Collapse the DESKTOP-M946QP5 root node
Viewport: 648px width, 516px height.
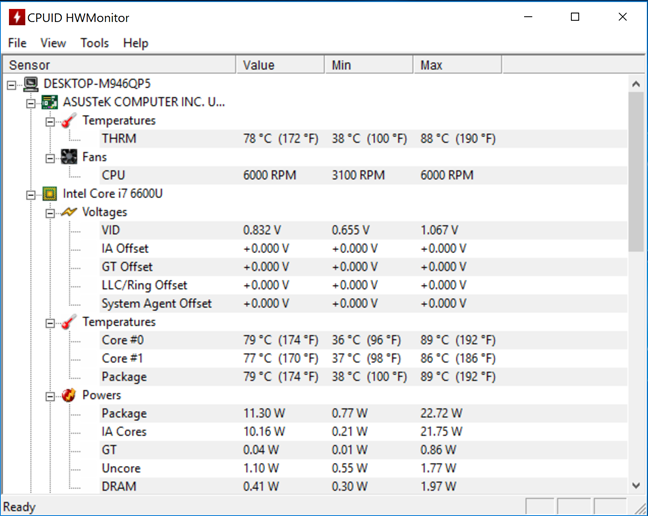[x=12, y=85]
